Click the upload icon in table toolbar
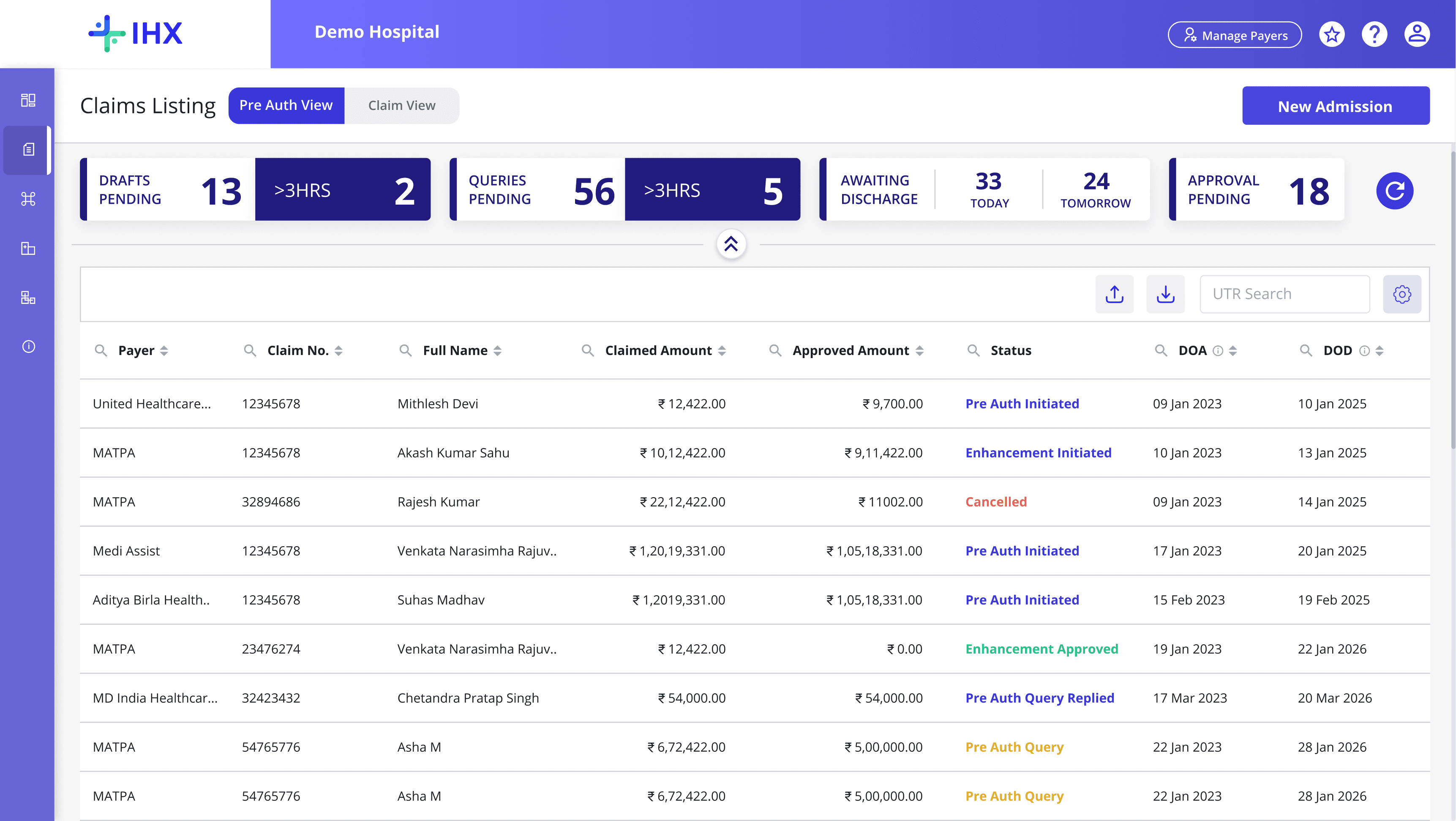Image resolution: width=1456 pixels, height=821 pixels. pos(1114,294)
